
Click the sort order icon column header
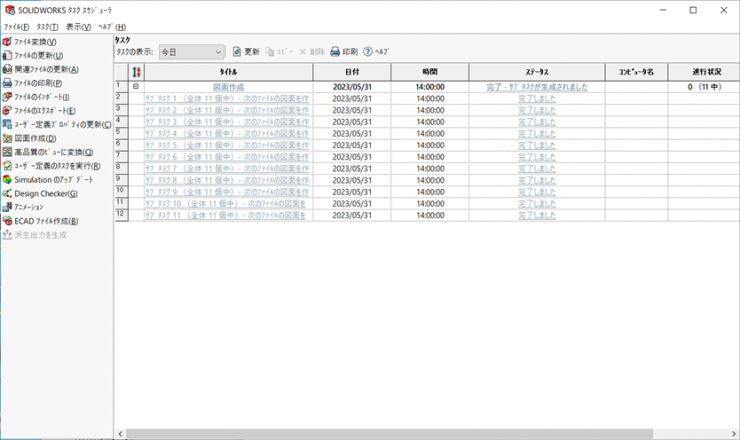click(137, 72)
